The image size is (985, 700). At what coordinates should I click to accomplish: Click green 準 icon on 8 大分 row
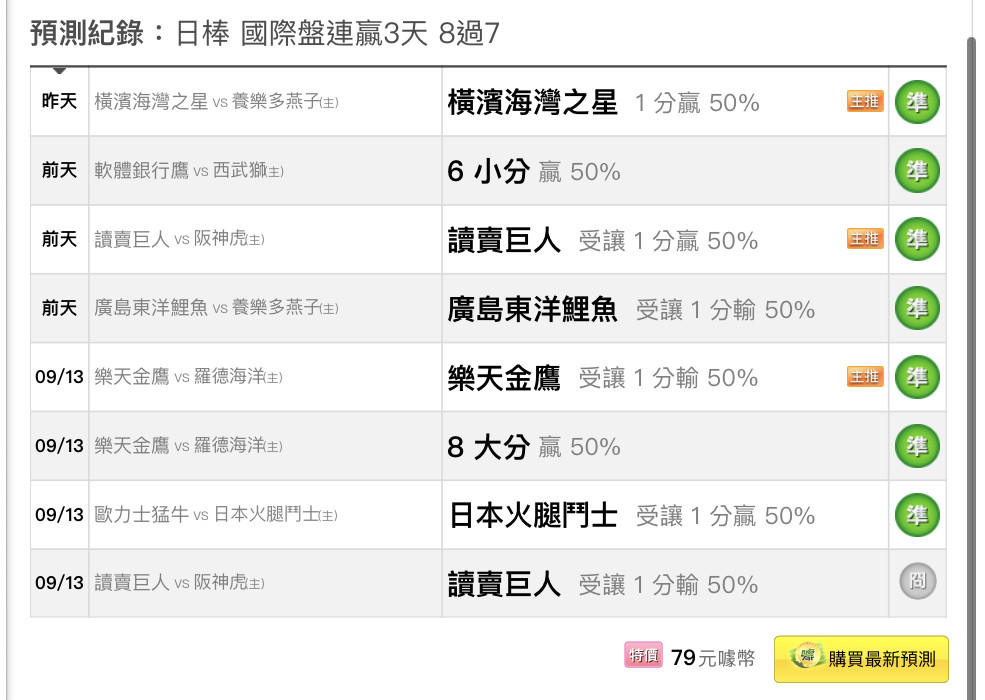coord(917,446)
